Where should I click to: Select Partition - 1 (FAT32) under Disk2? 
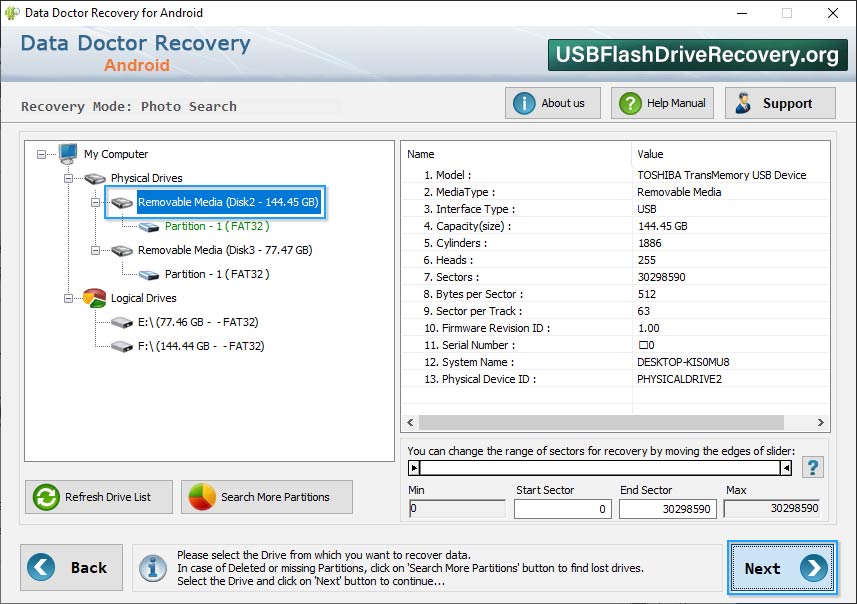217,226
